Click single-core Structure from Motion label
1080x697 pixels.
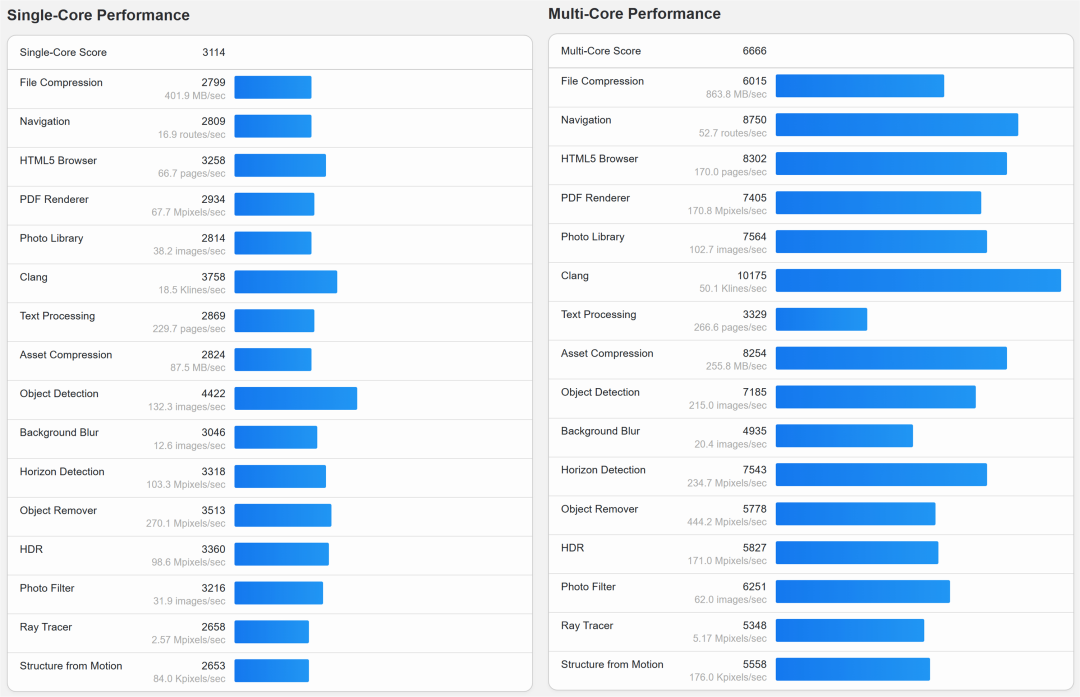coord(71,666)
